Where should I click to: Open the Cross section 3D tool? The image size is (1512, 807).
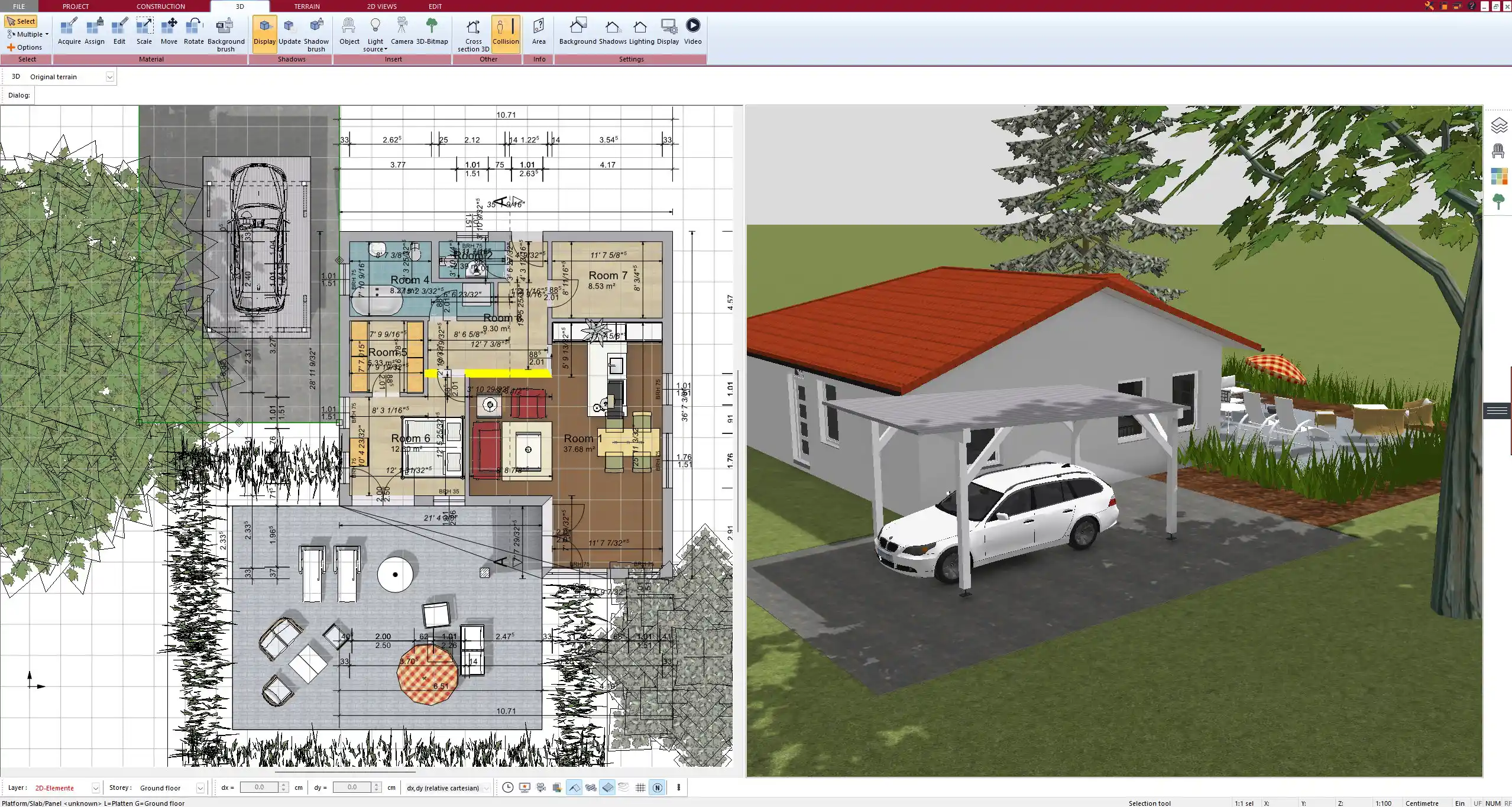[x=474, y=35]
